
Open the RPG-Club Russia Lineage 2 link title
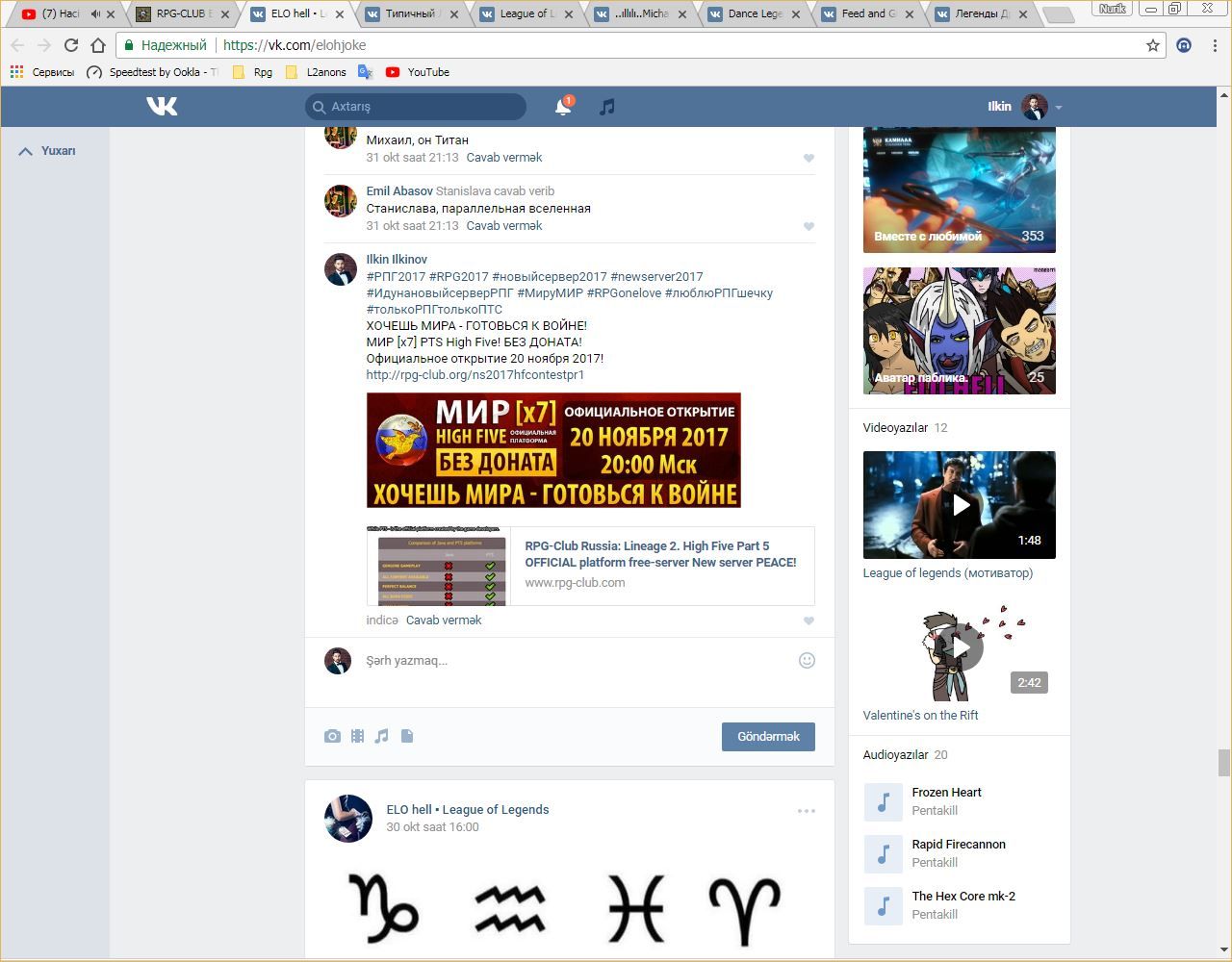click(x=660, y=554)
